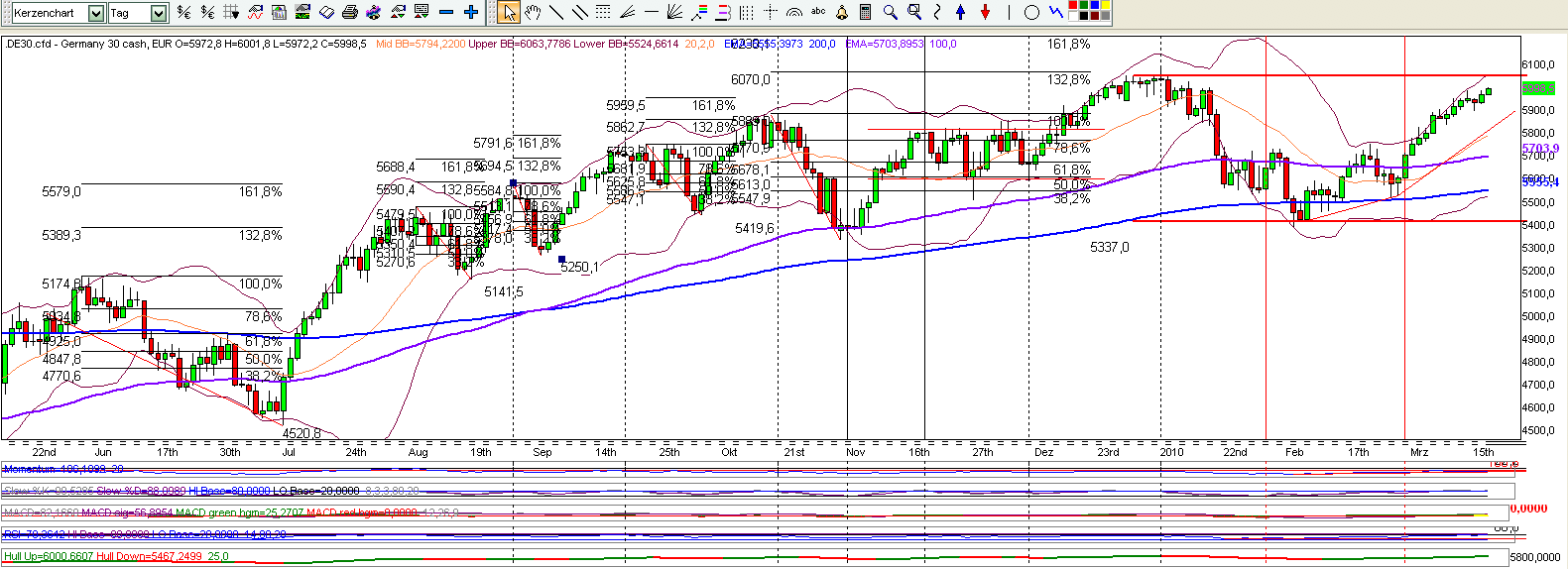Viewport: 1568px width, 569px height.
Task: Click the open book icon
Action: 326,13
